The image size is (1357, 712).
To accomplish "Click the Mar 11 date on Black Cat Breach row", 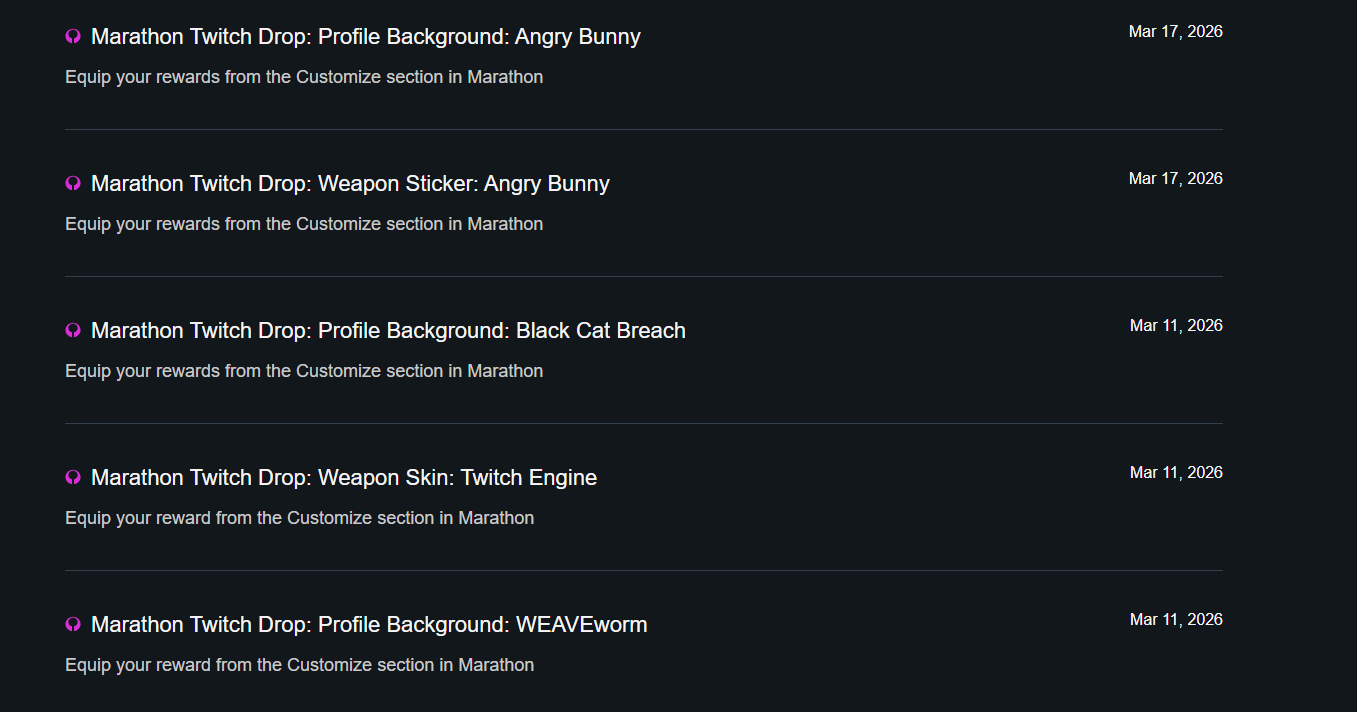I will click(1176, 326).
